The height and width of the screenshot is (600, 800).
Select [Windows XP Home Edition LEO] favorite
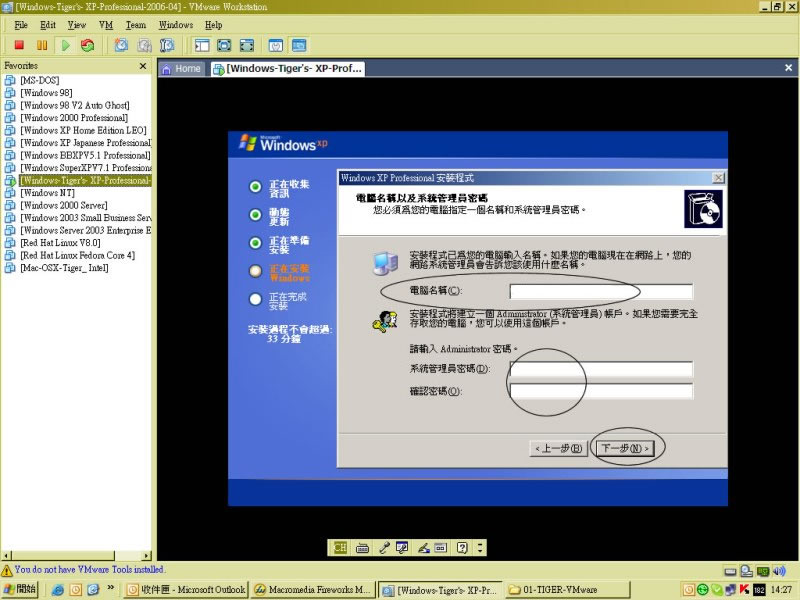pyautogui.click(x=83, y=131)
